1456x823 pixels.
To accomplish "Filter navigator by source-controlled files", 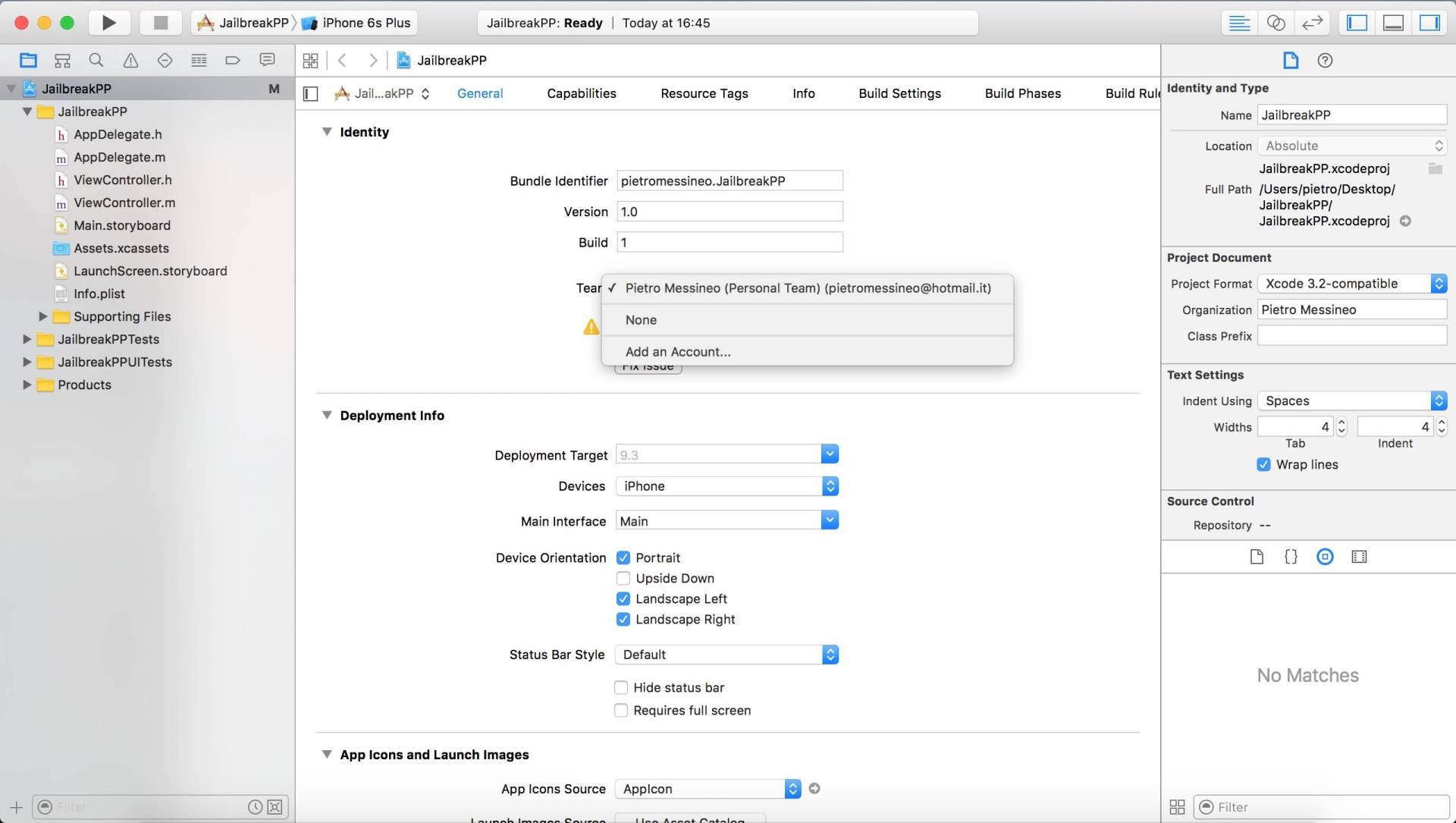I will [x=275, y=807].
